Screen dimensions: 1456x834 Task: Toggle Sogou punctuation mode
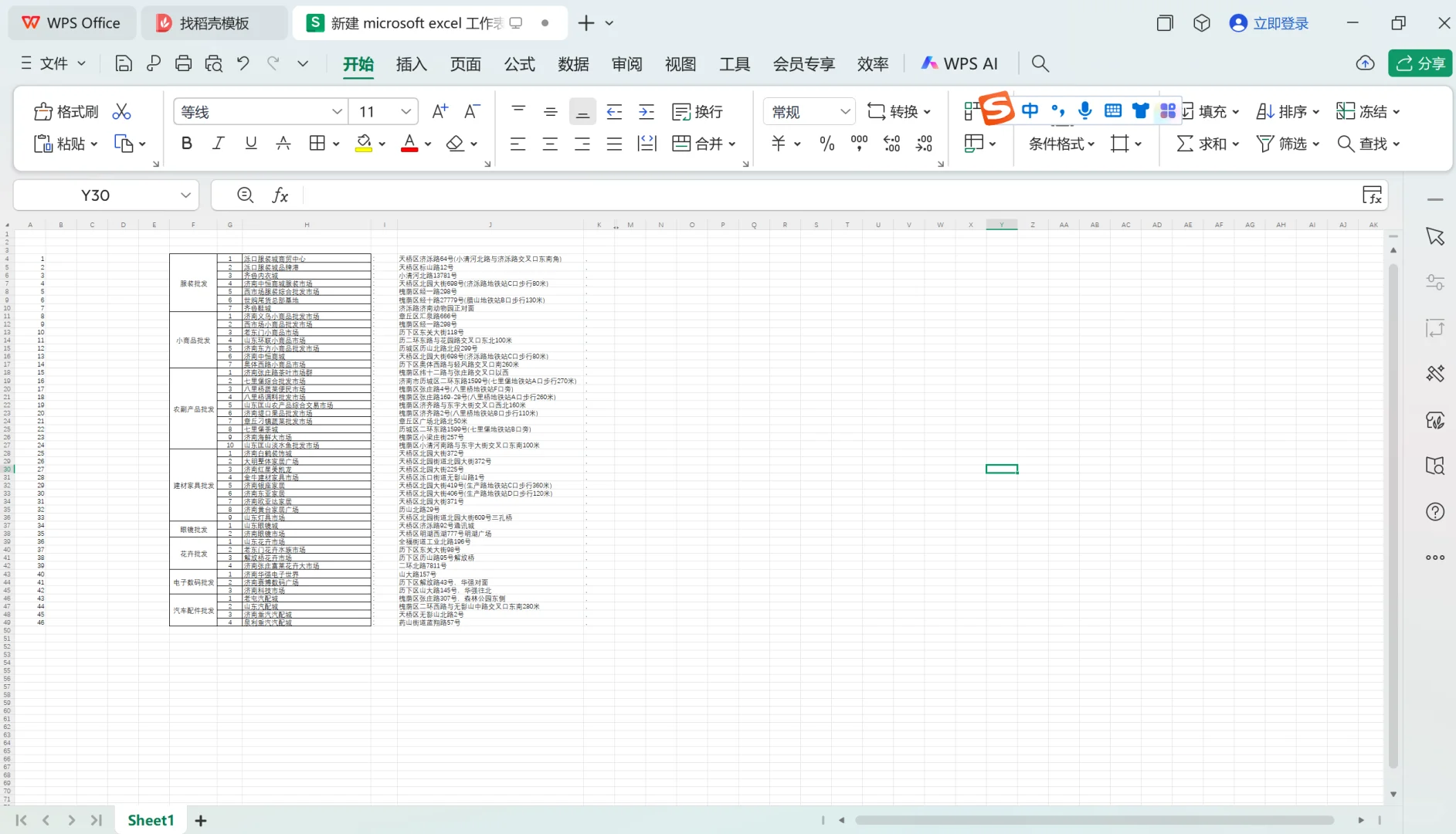pyautogui.click(x=1058, y=110)
